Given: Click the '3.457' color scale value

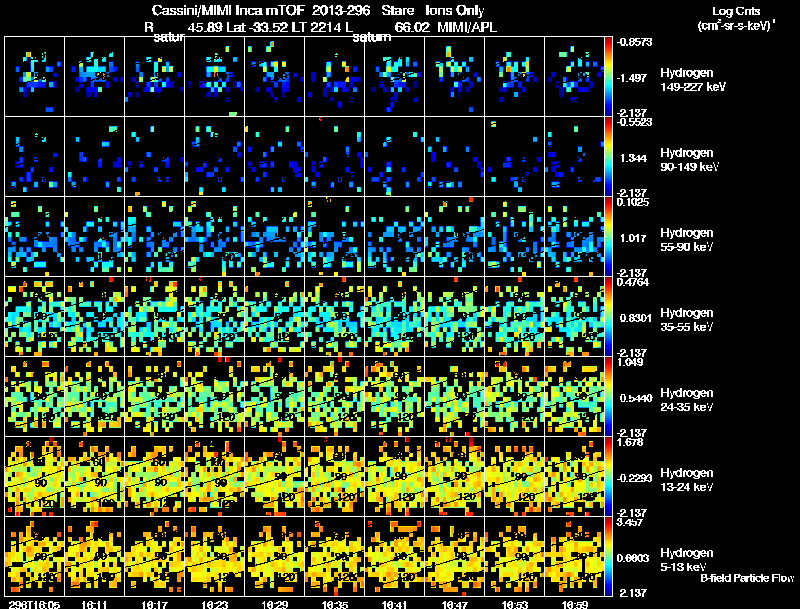Looking at the screenshot, I should coord(630,522).
